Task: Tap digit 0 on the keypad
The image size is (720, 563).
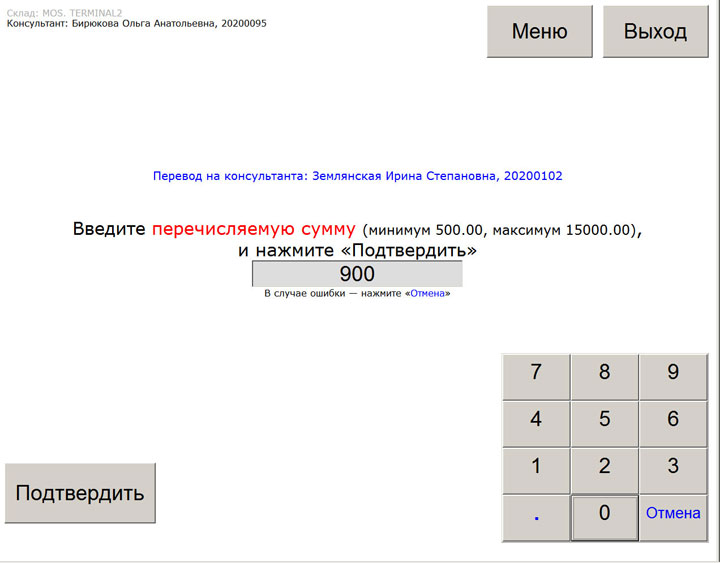Action: [604, 518]
